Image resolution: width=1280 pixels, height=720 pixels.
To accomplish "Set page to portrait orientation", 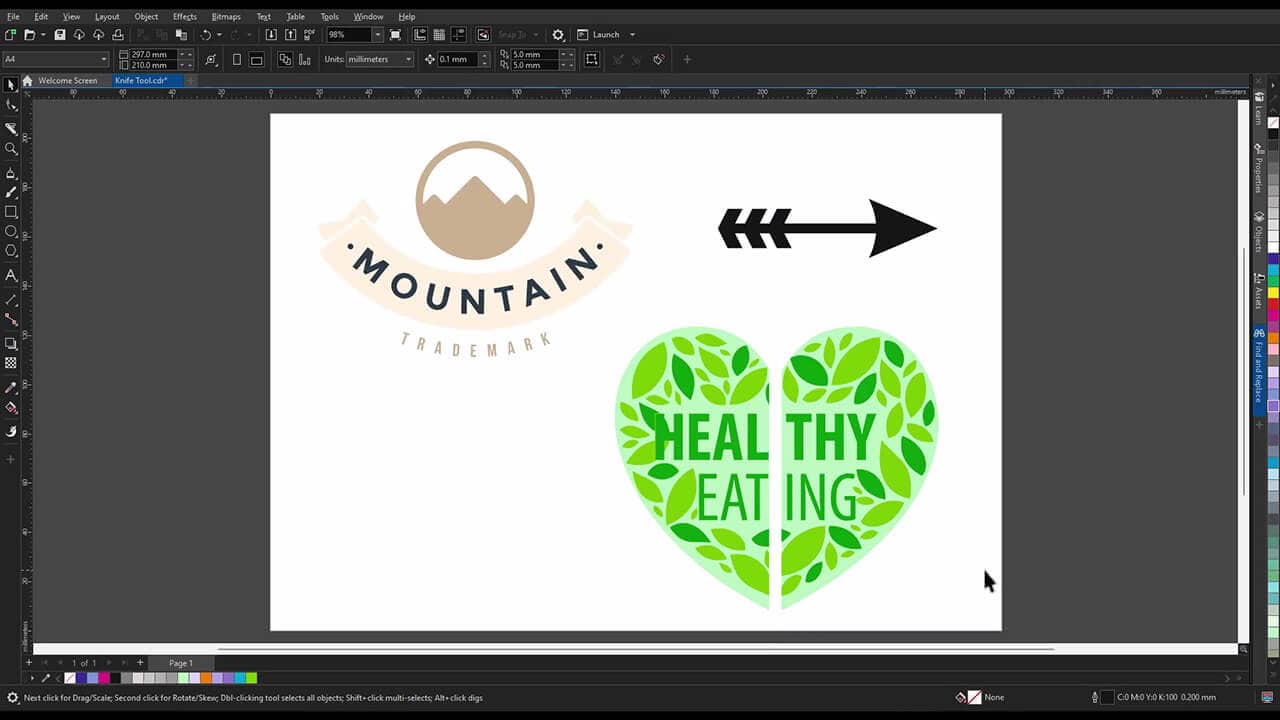I will (x=237, y=59).
